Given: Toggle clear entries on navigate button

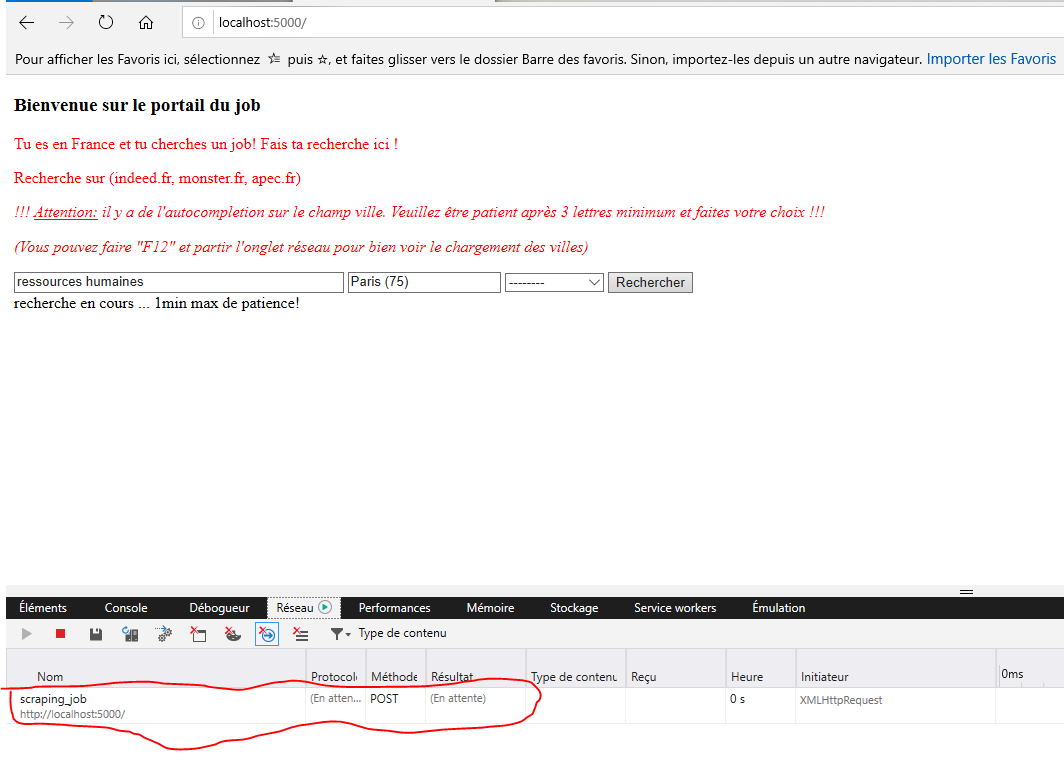Looking at the screenshot, I should click(x=267, y=634).
